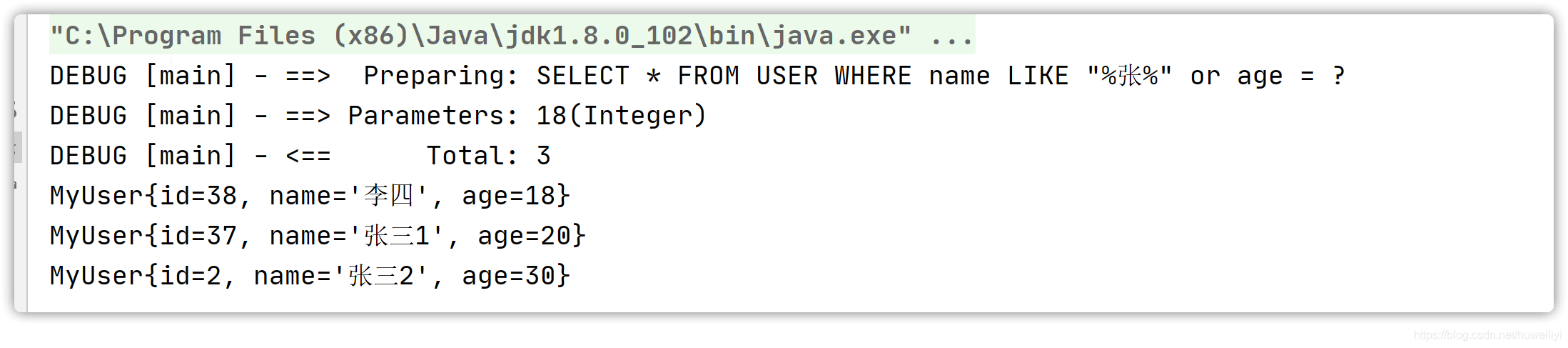This screenshot has width=1568, height=348.
Task: Select the MyUser id=37 output row
Action: 318,236
